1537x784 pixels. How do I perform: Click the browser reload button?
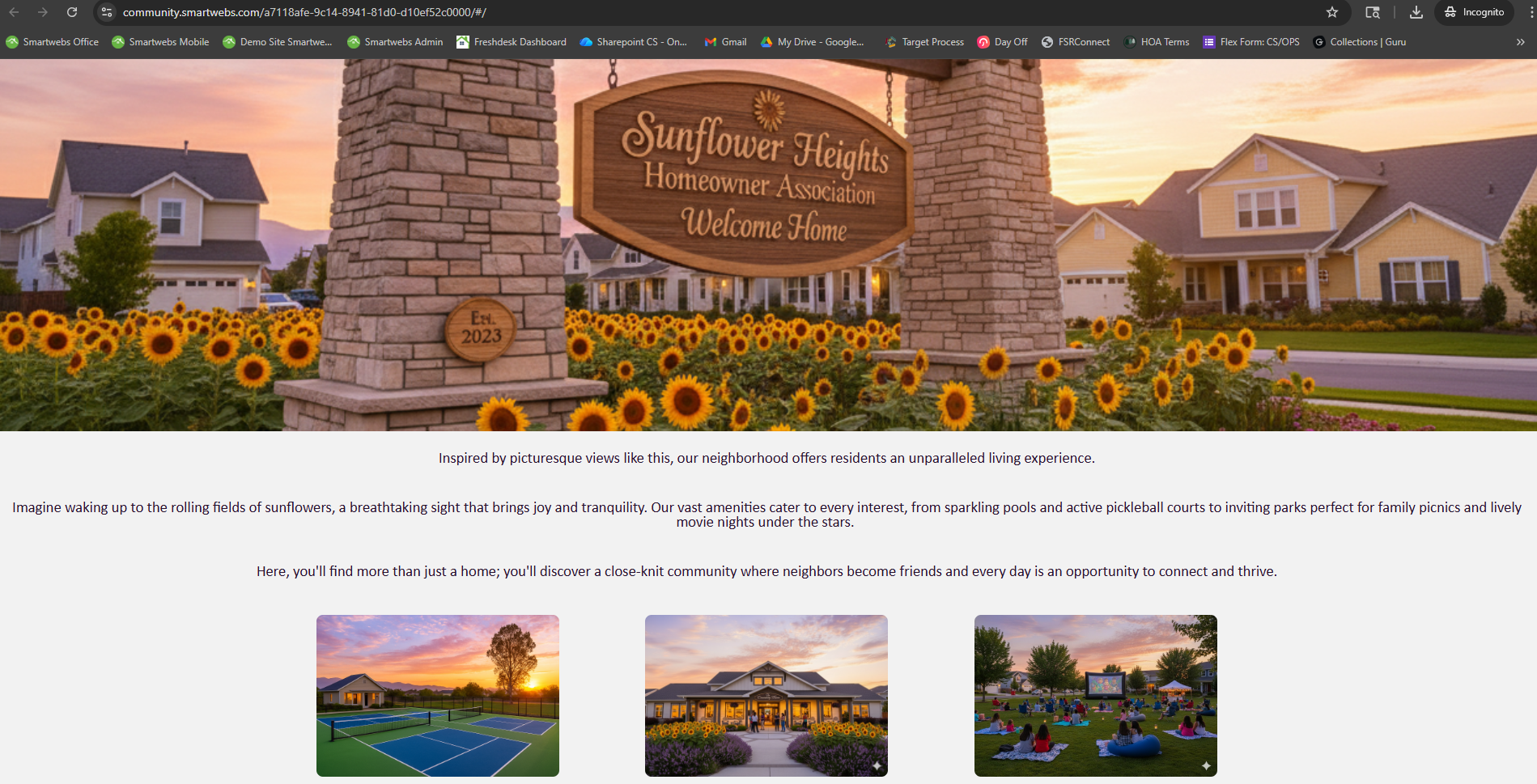[72, 12]
